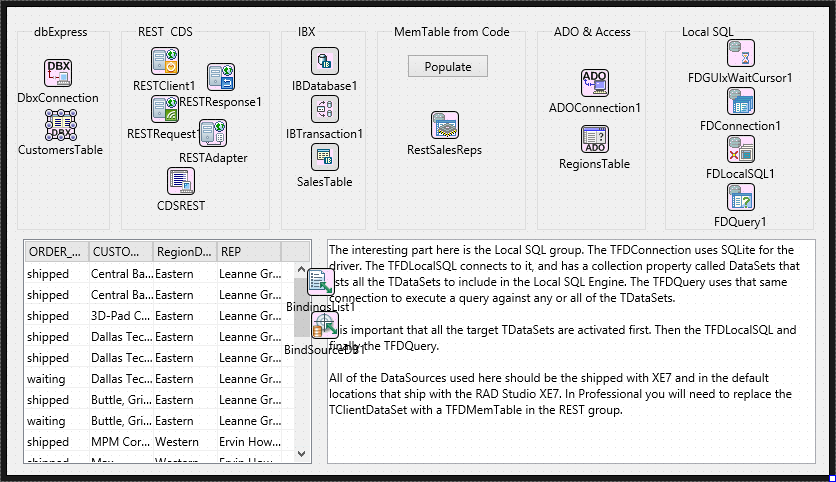Select the RESTResponse1 component icon
The image size is (836, 482).
point(221,77)
